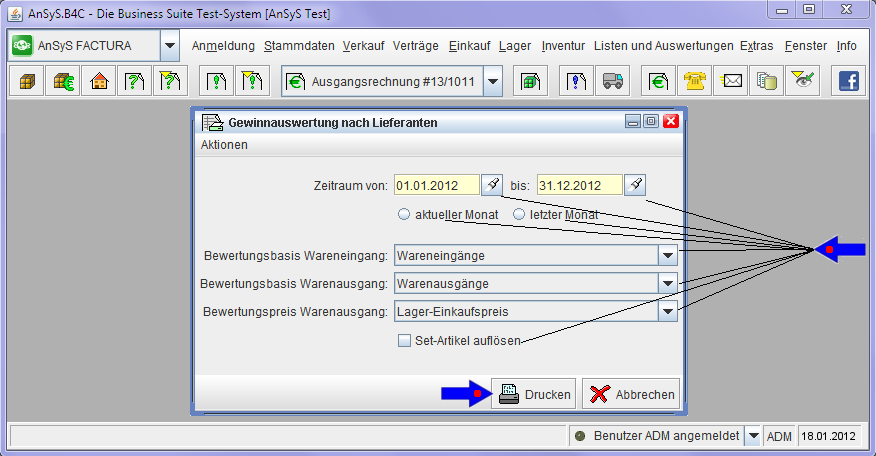This screenshot has width=876, height=456.
Task: Click the Drucken button
Action: 534,394
